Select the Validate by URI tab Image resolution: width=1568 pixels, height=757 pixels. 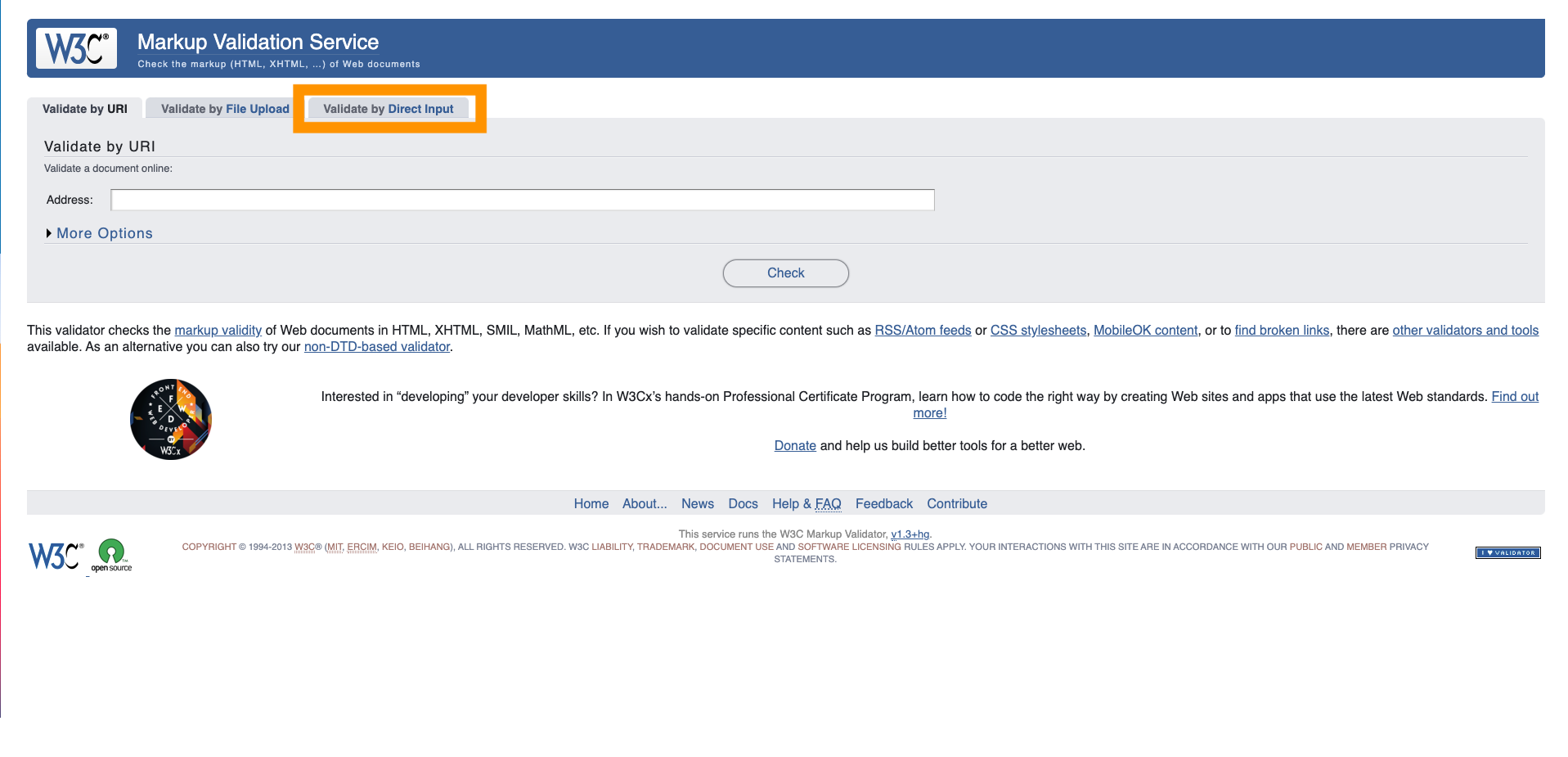85,109
